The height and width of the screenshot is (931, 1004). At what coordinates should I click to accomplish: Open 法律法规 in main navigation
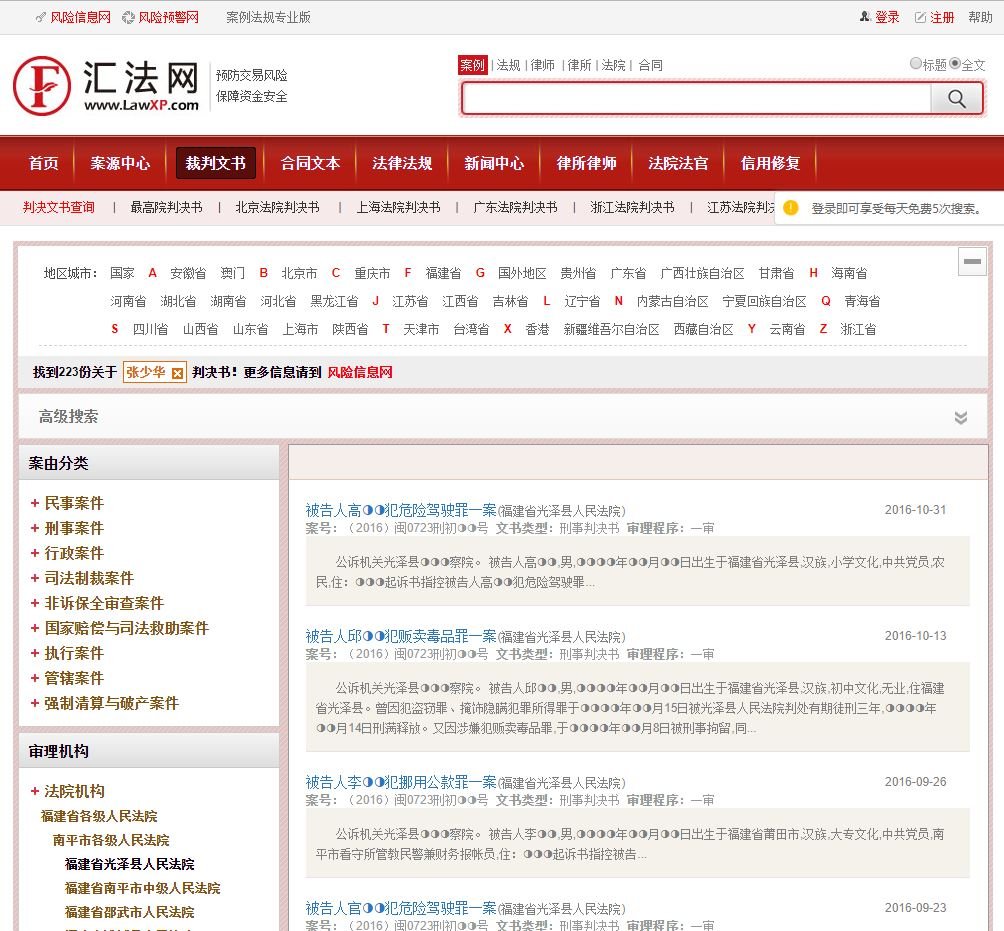[402, 163]
